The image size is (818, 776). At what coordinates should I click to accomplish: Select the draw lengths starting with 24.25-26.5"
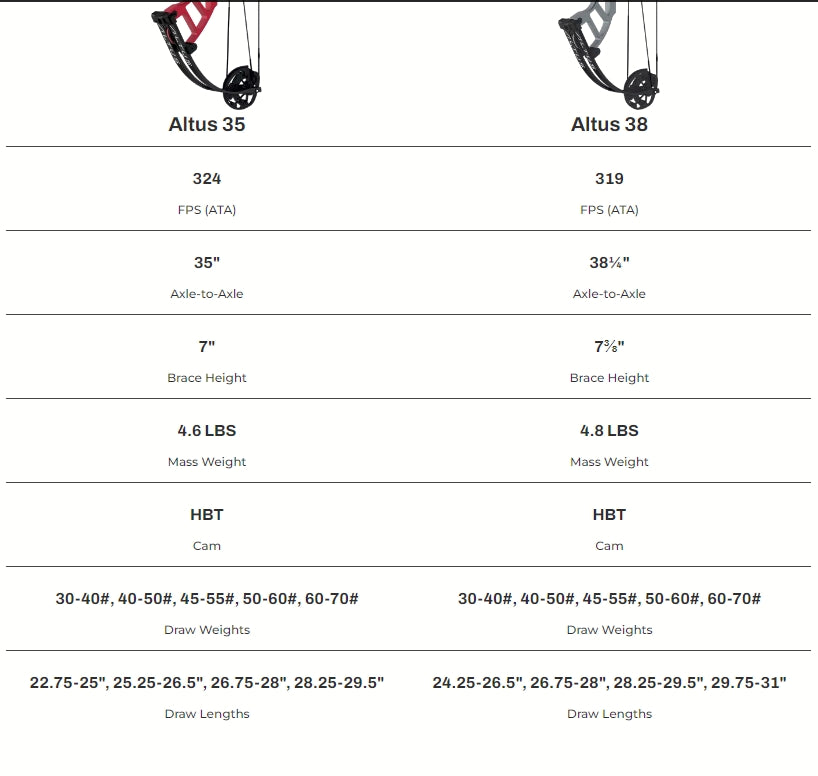[x=609, y=683]
